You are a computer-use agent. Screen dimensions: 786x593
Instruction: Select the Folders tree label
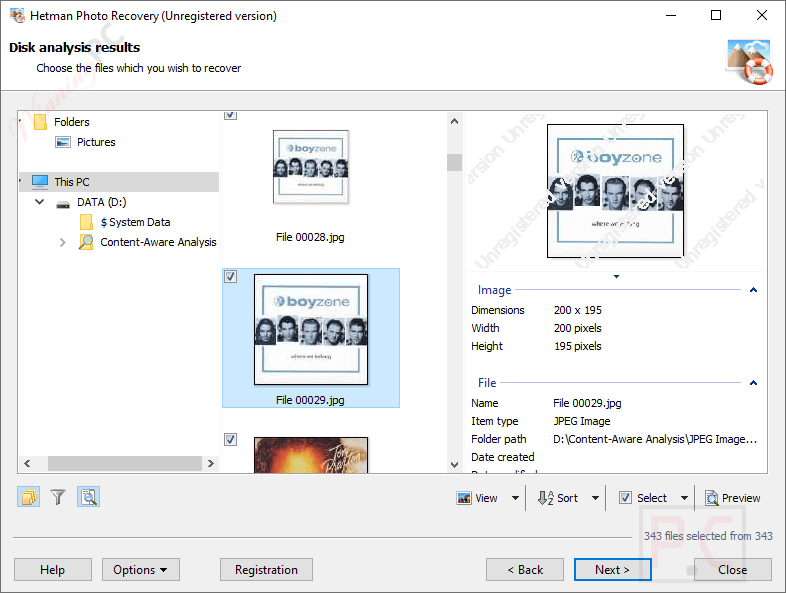pyautogui.click(x=72, y=122)
